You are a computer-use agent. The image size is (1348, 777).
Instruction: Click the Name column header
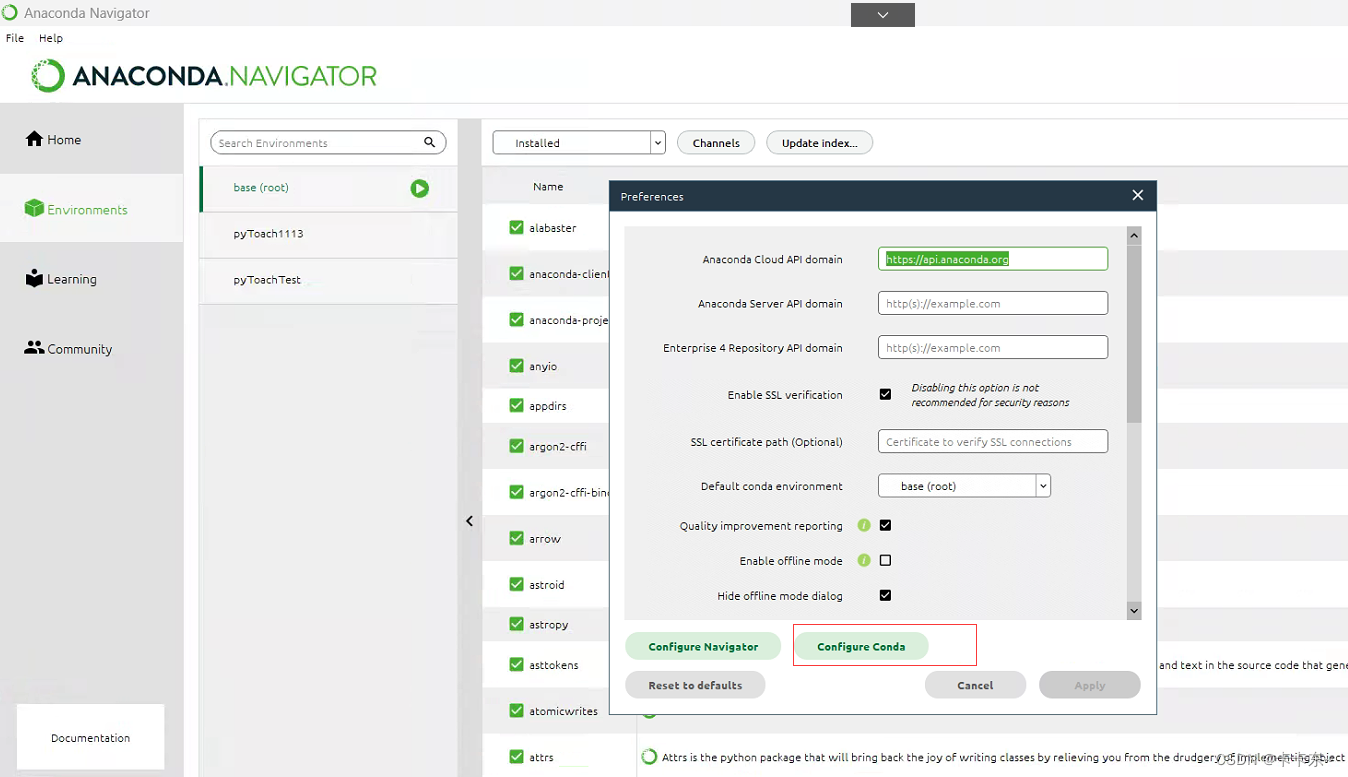pos(548,186)
